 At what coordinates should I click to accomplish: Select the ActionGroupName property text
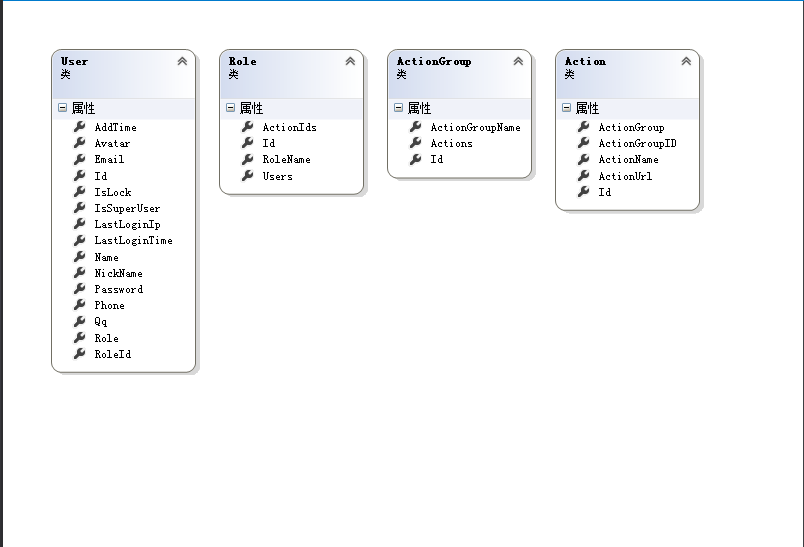[x=475, y=127]
